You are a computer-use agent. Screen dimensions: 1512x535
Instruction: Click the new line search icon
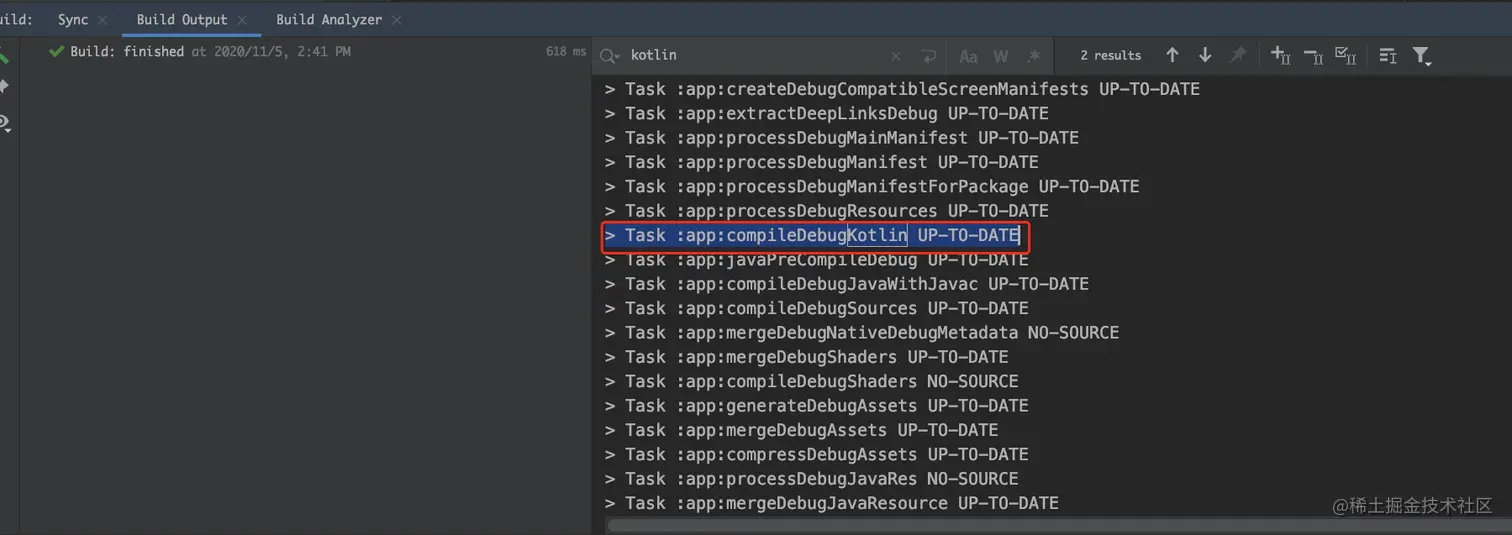[929, 56]
